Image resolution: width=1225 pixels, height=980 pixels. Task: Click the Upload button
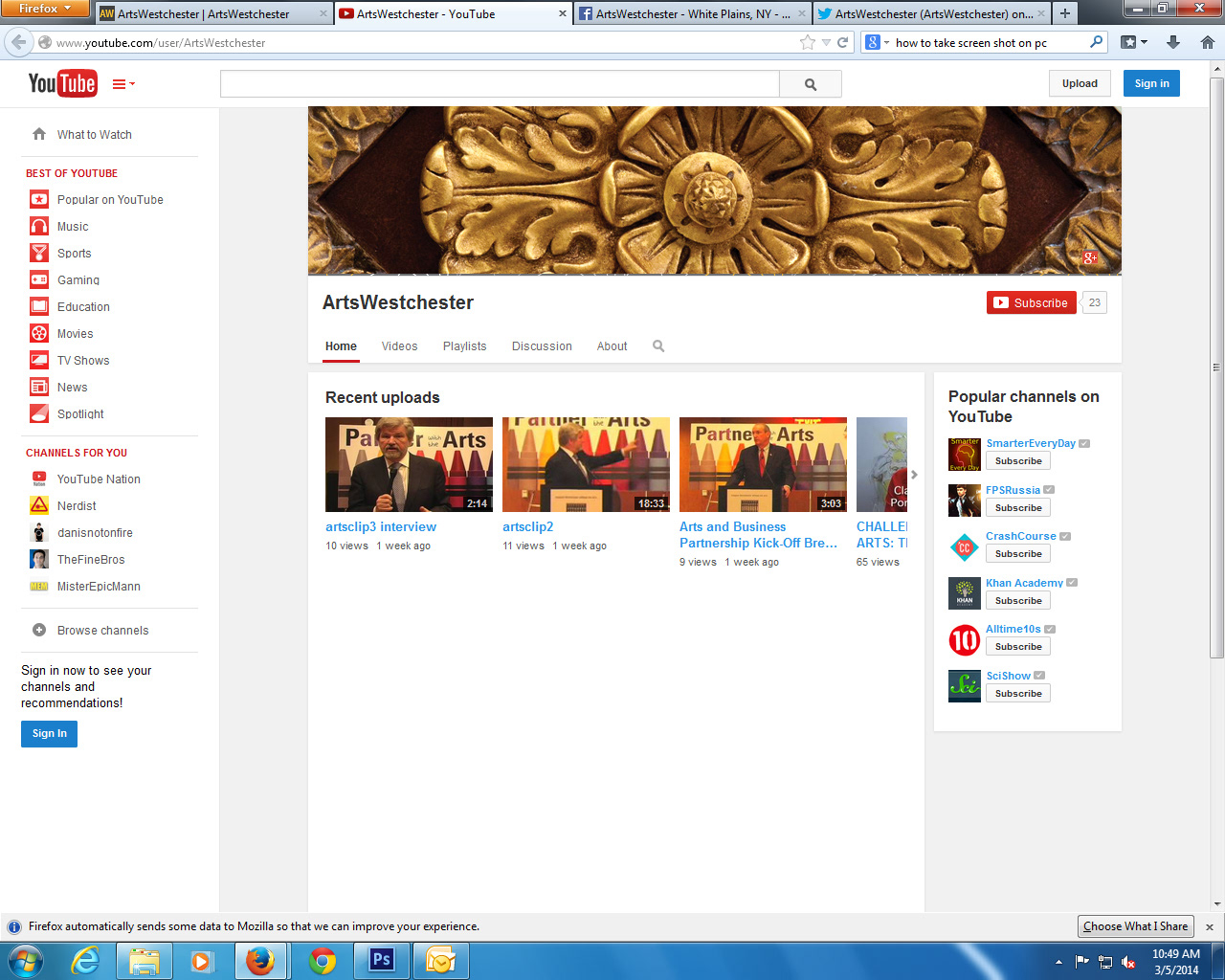tap(1080, 83)
